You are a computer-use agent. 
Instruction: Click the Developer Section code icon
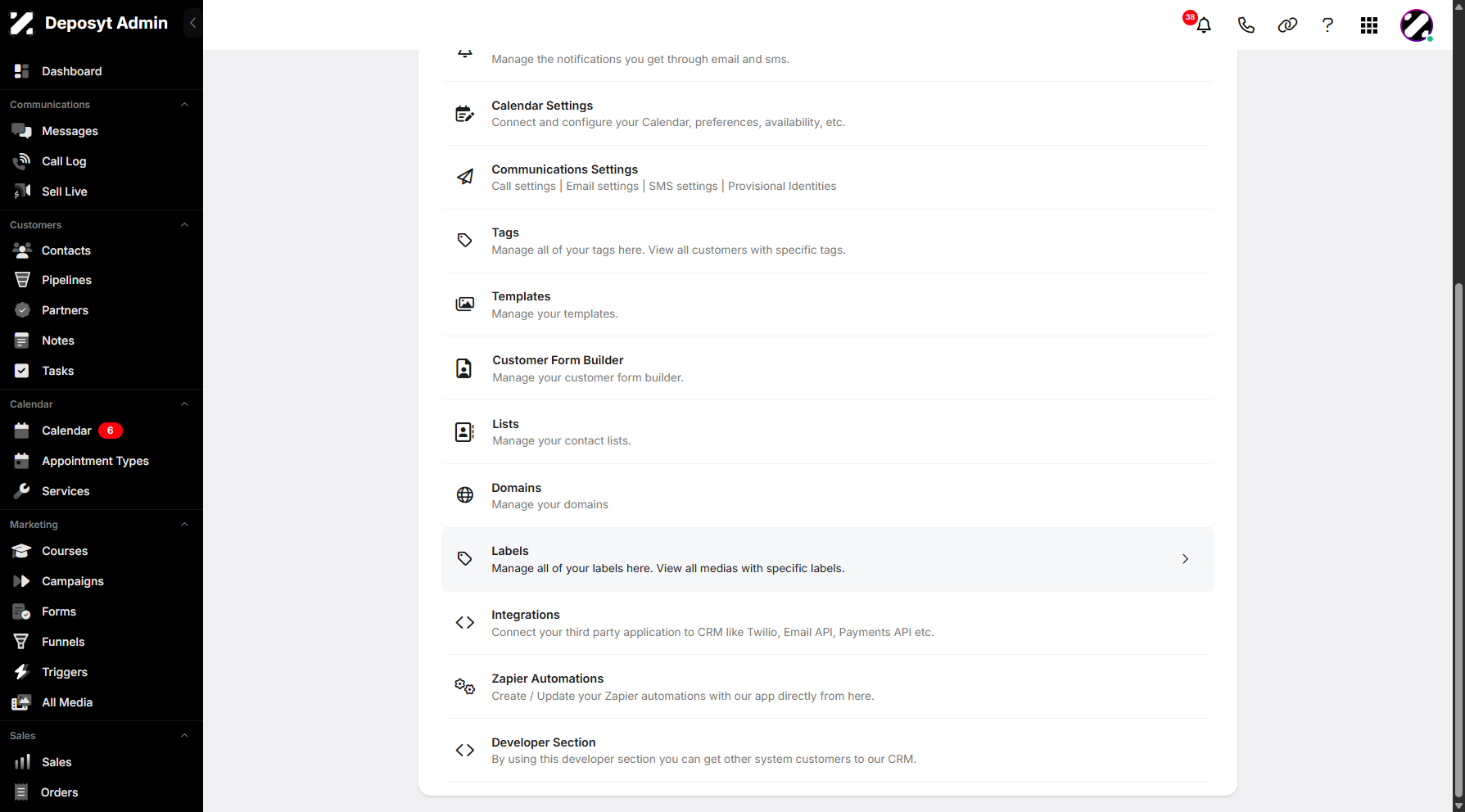(x=464, y=751)
